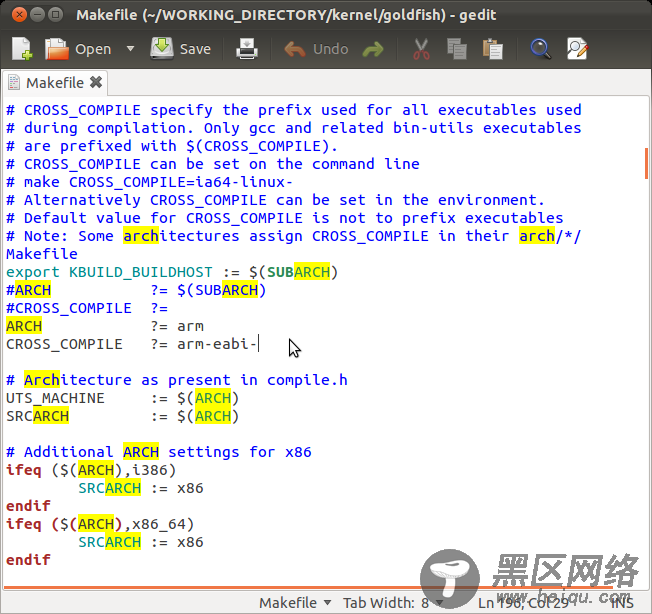Screen dimensions: 652x614
Task: Click the line 'ARCH ?= arm'
Action: pos(105,326)
